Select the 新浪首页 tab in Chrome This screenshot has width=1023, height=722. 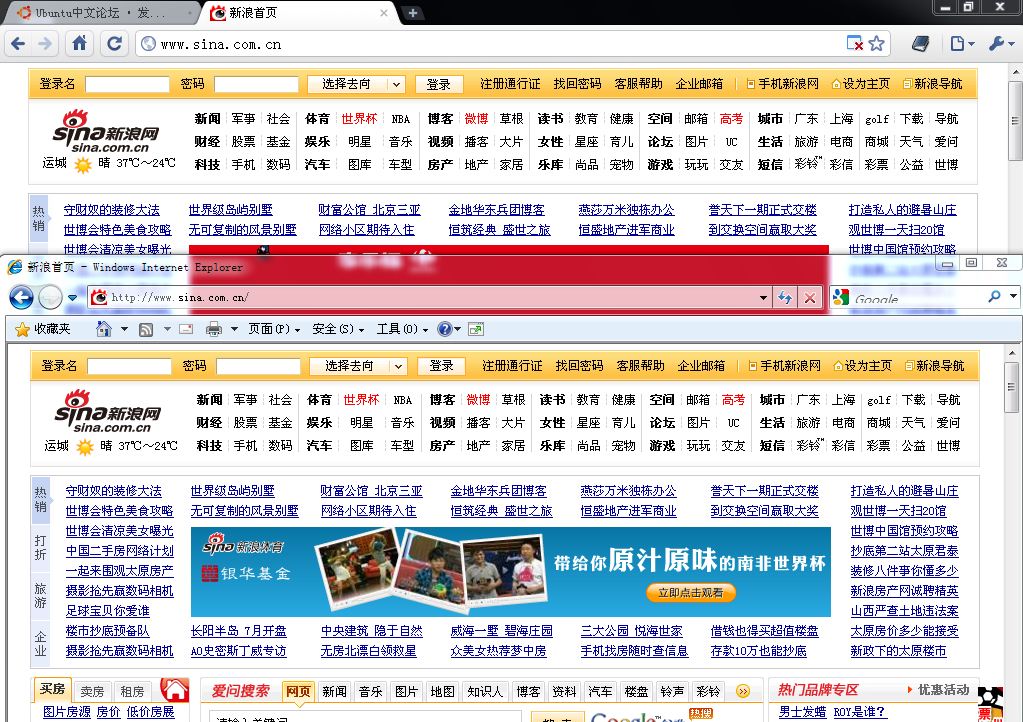(x=298, y=12)
